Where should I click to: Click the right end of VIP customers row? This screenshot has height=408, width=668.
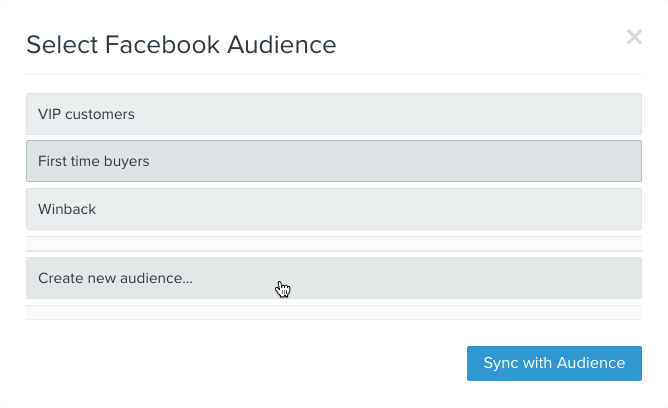(x=620, y=114)
